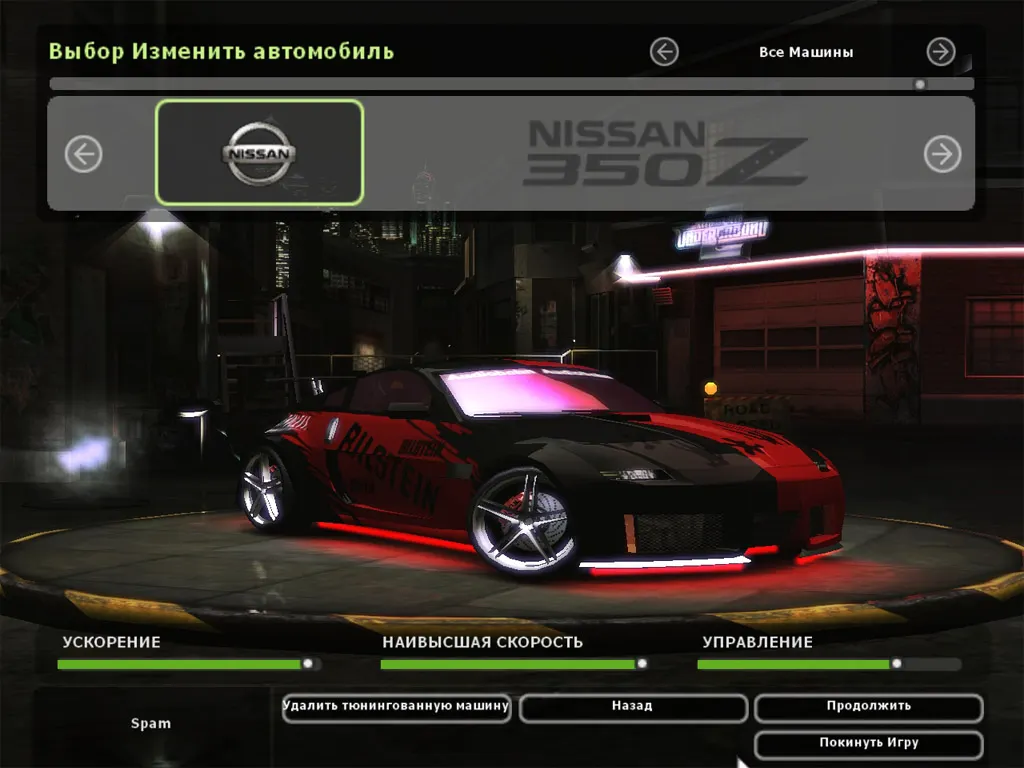1024x768 pixels.
Task: Click the НАИВЫСШАЯ СКОРОСТЬ label
Action: point(483,642)
